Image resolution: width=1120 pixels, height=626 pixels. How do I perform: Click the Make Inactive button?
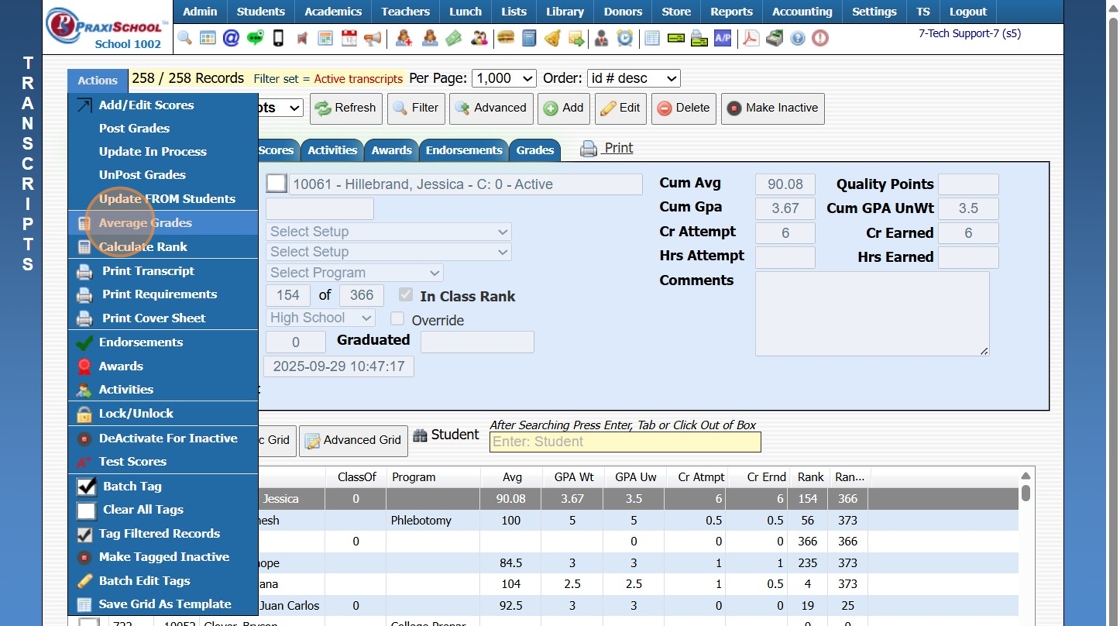pos(772,109)
